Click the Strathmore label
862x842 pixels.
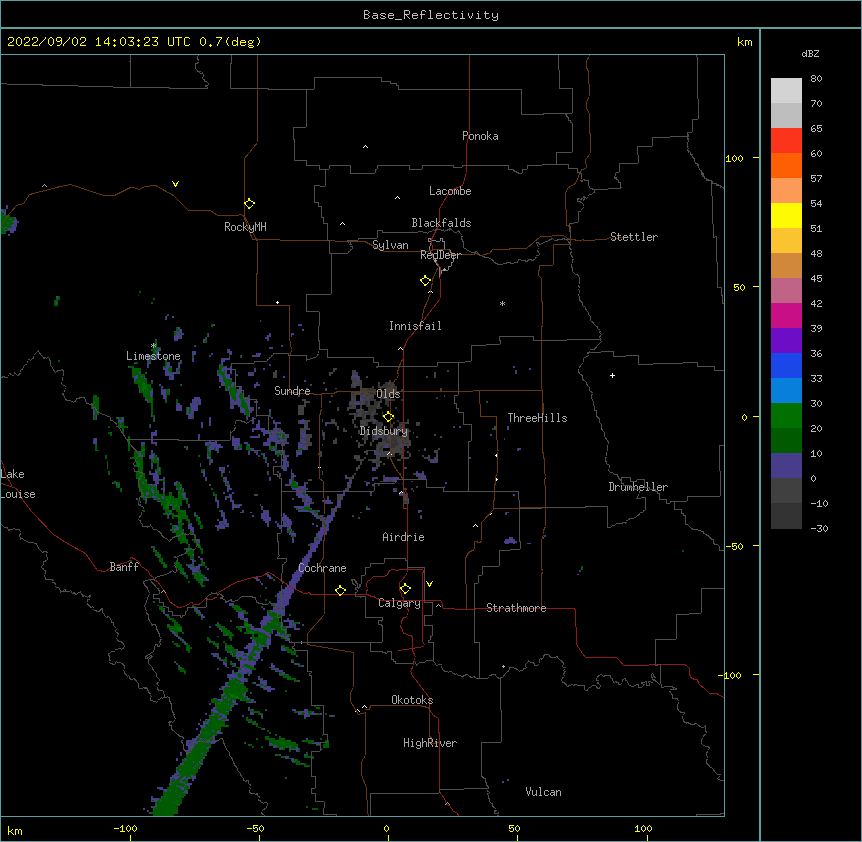pos(516,608)
